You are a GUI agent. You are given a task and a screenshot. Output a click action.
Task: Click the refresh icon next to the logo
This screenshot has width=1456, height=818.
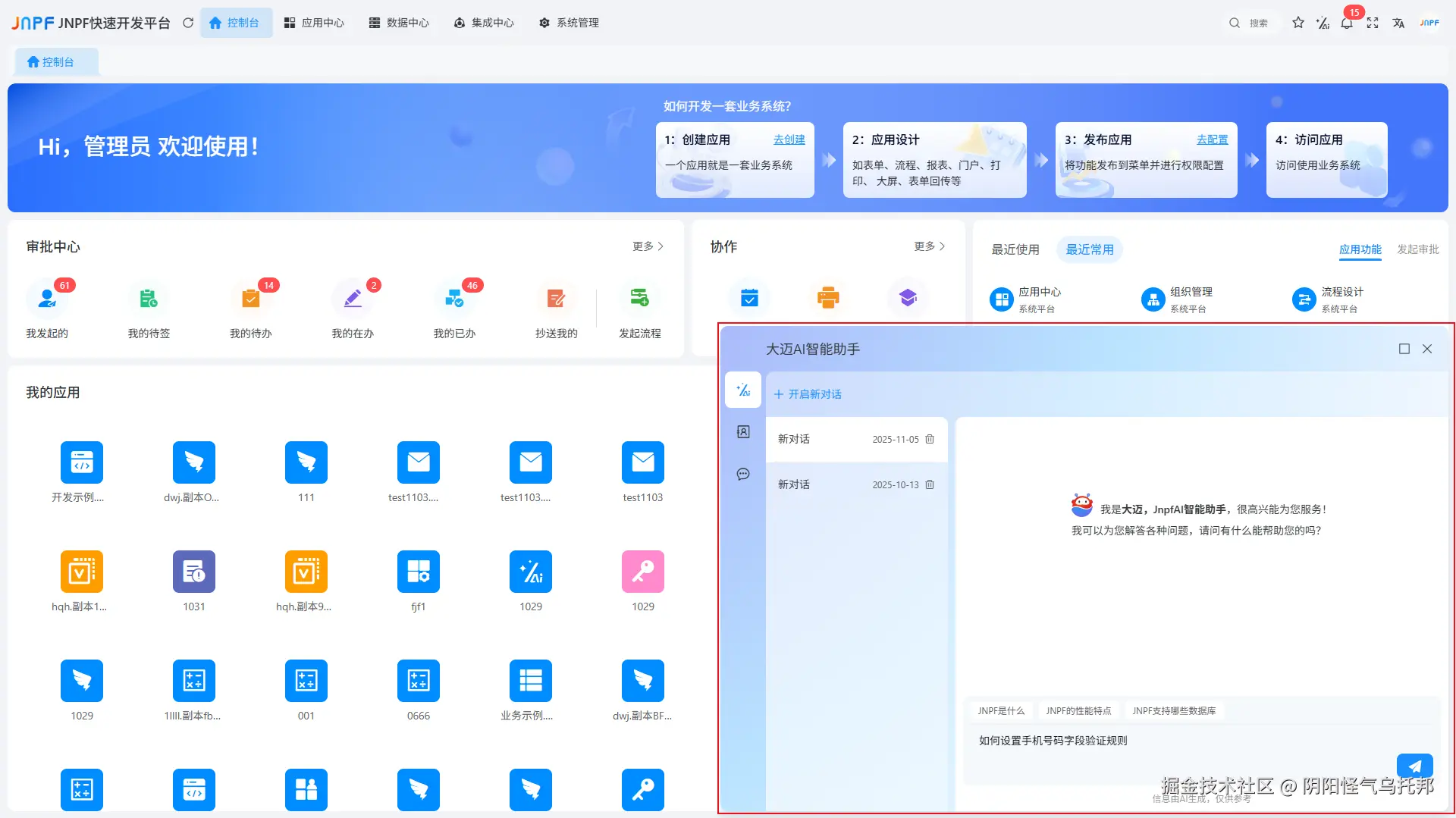coord(188,23)
